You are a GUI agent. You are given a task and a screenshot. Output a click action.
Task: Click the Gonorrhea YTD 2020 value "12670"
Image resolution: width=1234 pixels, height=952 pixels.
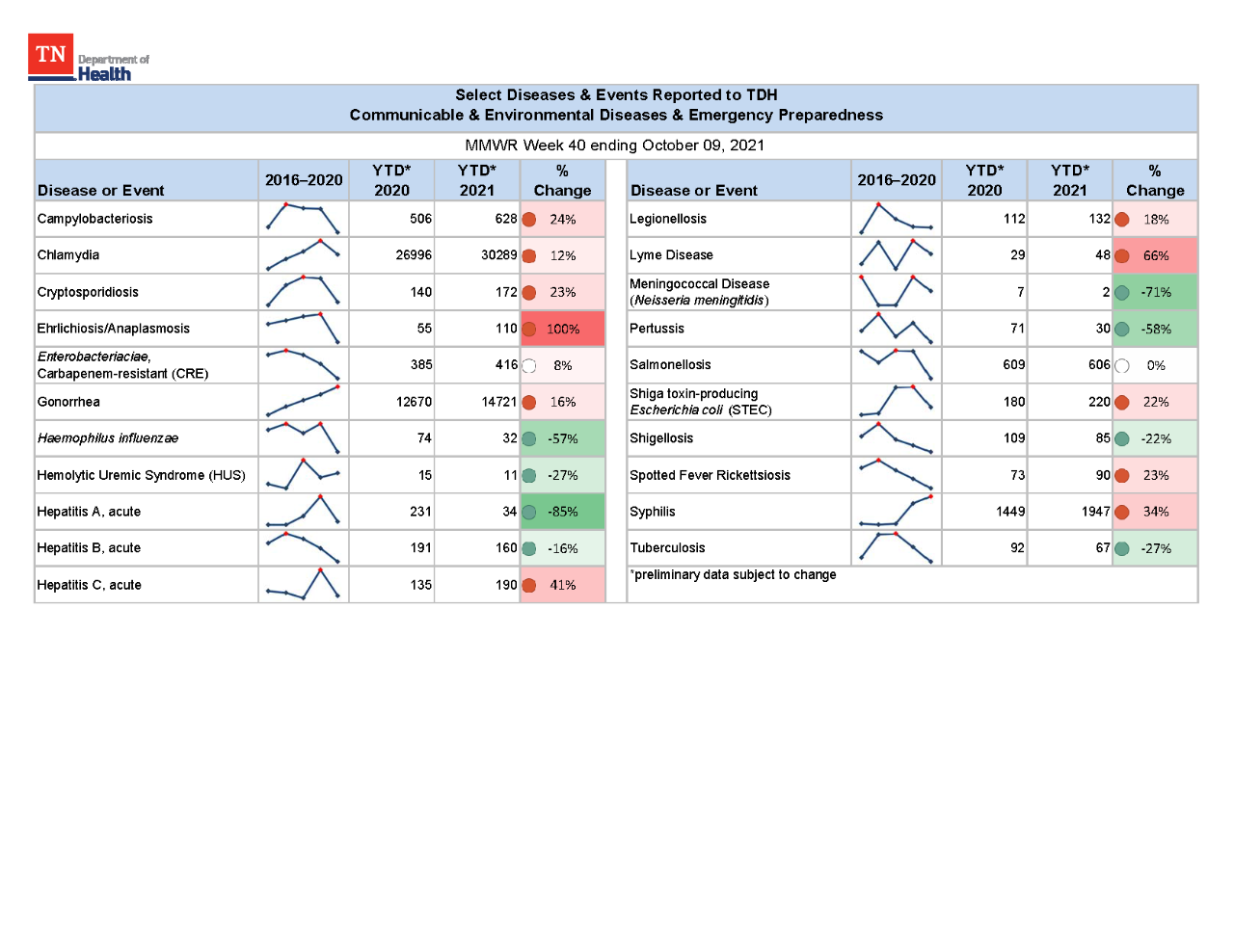pos(414,402)
